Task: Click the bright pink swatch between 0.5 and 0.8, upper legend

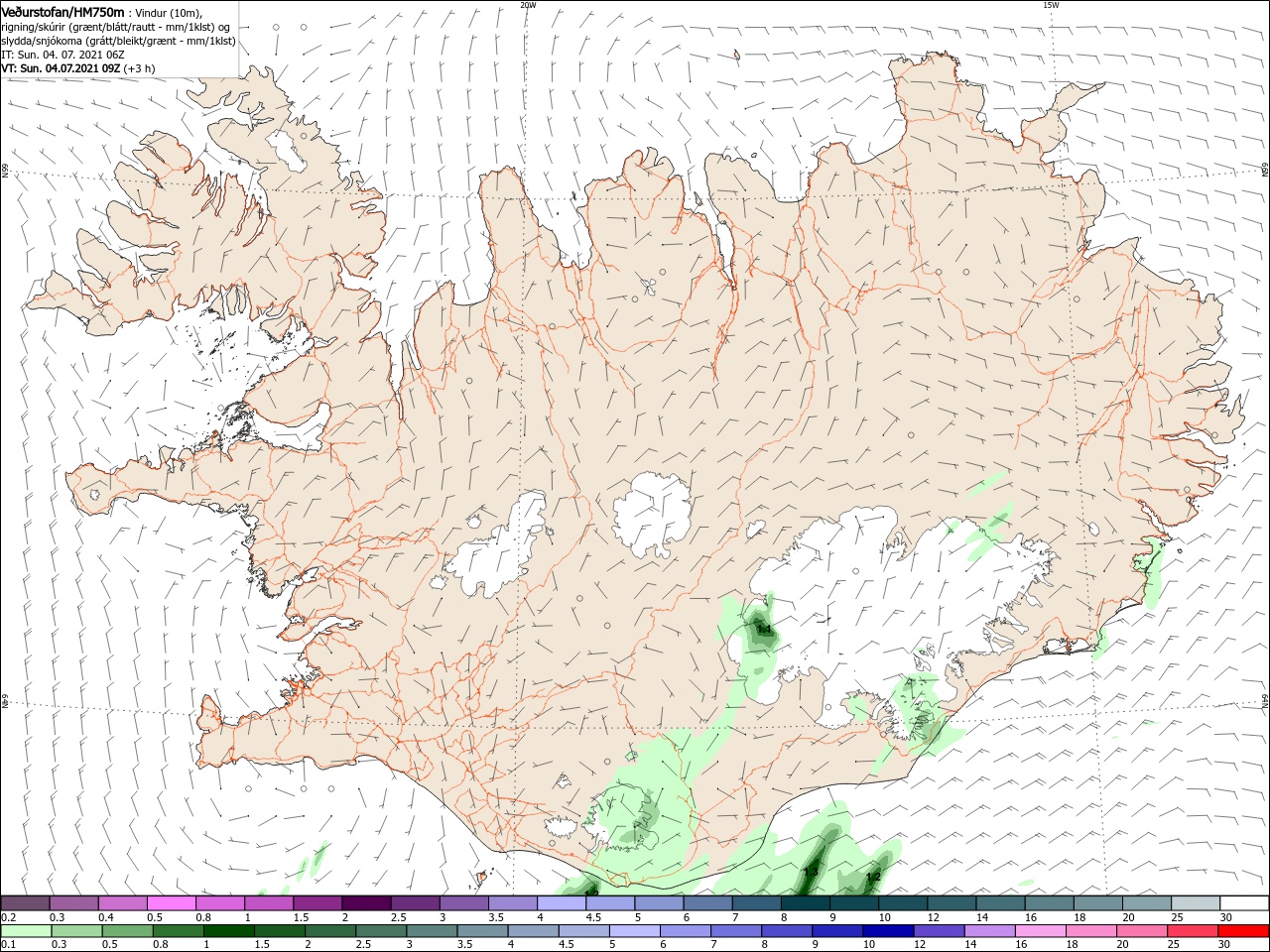Action: pos(172,903)
